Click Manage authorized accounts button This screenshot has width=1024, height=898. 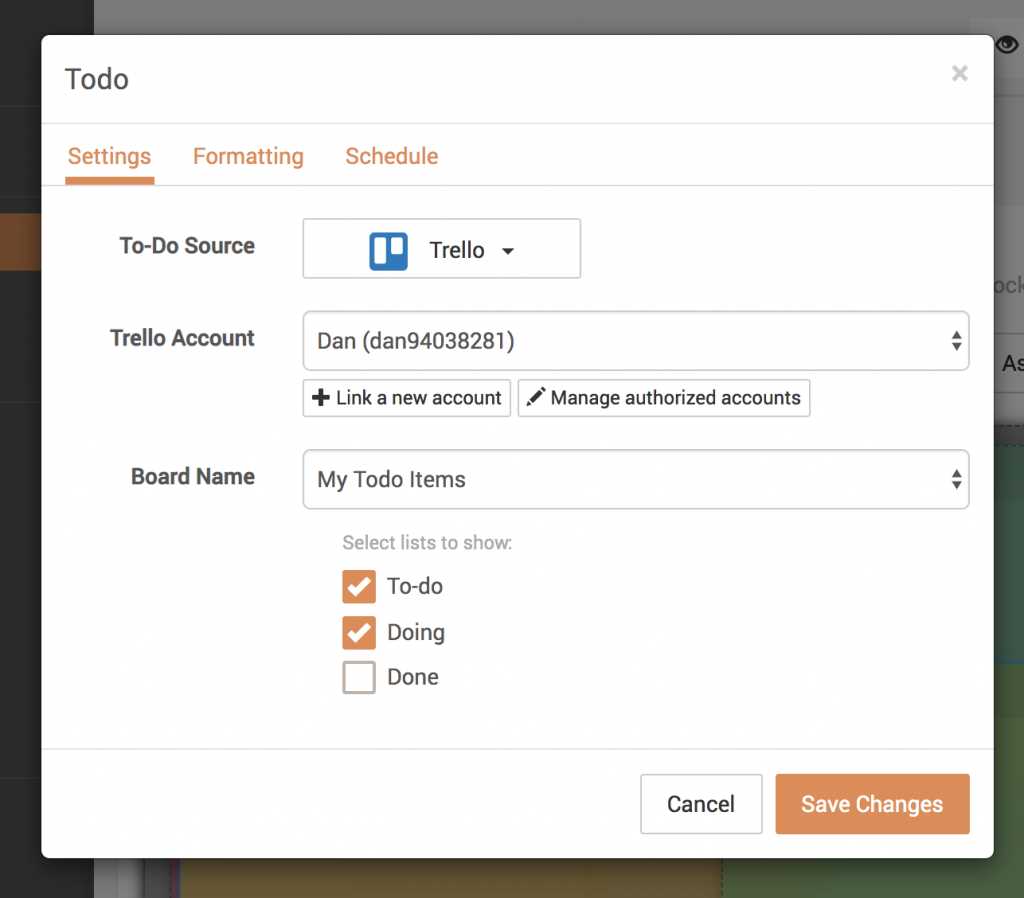point(664,398)
